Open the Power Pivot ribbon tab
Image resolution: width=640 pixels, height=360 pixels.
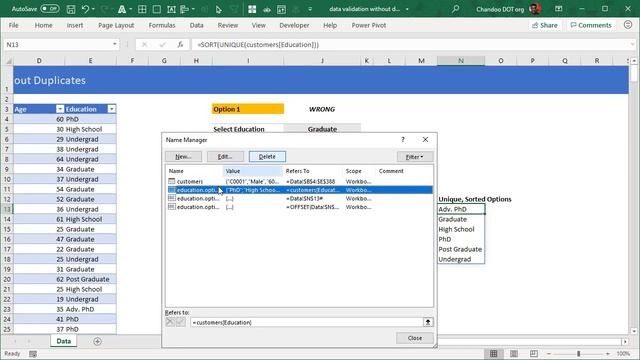click(369, 25)
